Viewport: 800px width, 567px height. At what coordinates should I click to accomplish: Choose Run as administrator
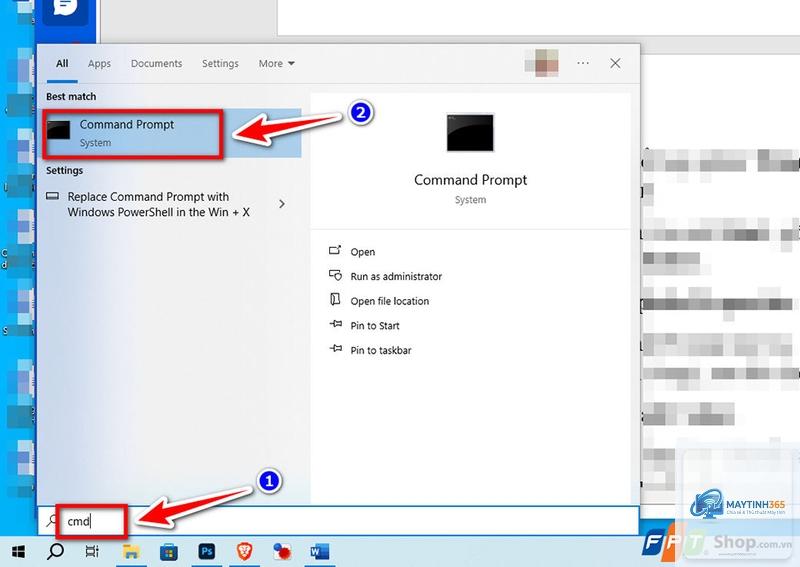(396, 276)
